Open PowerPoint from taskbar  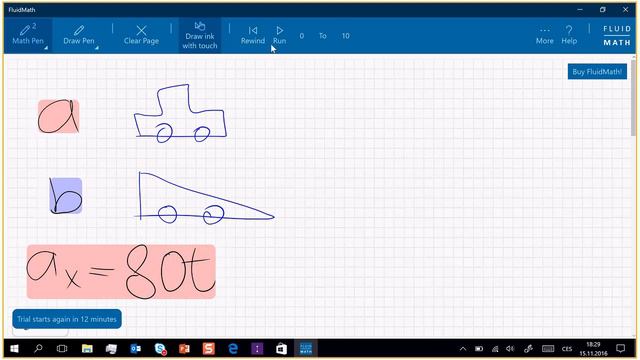(184, 349)
